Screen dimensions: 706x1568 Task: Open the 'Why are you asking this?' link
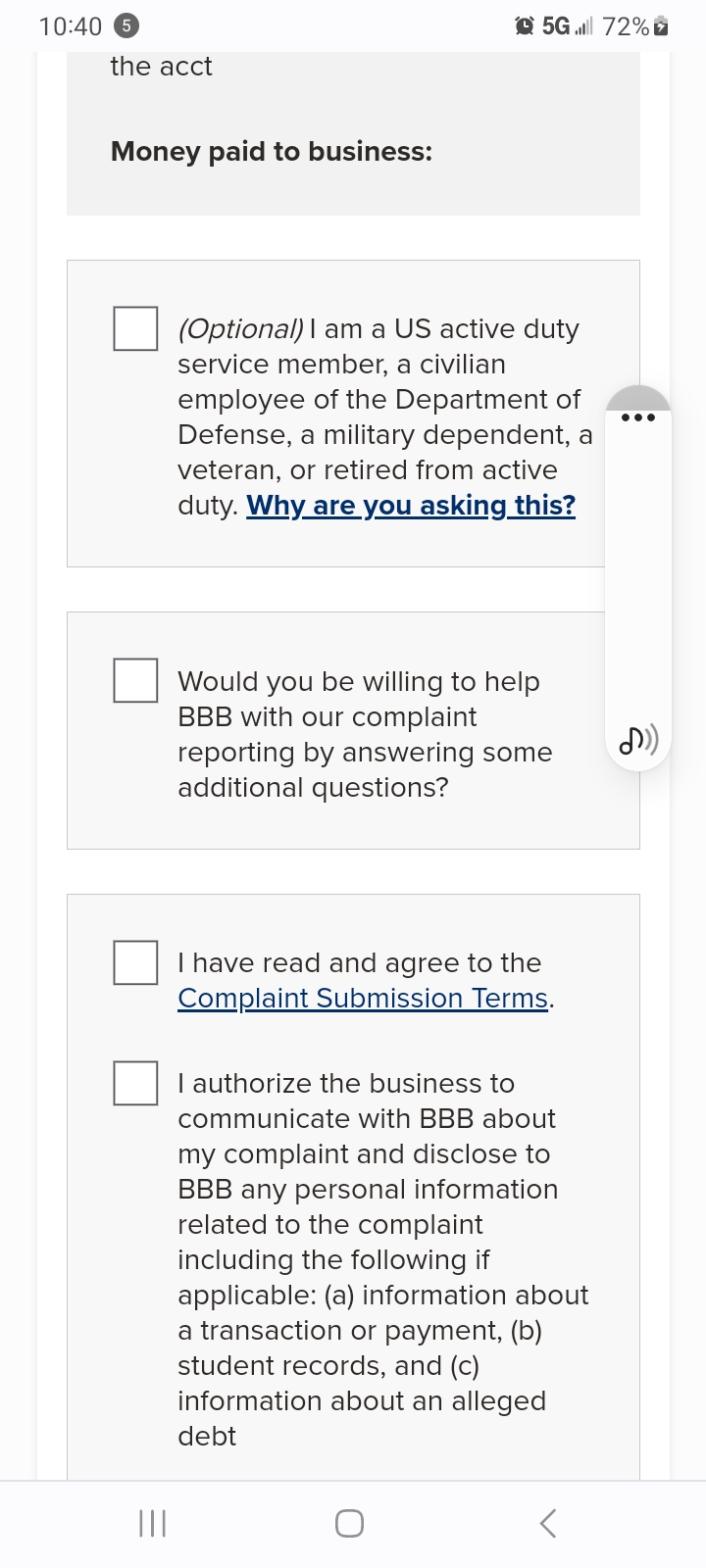(411, 506)
